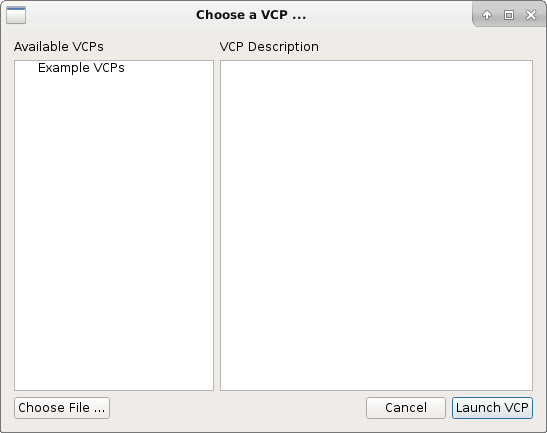The width and height of the screenshot is (547, 433).
Task: Click the title bar next to the window icon
Action: (105, 15)
